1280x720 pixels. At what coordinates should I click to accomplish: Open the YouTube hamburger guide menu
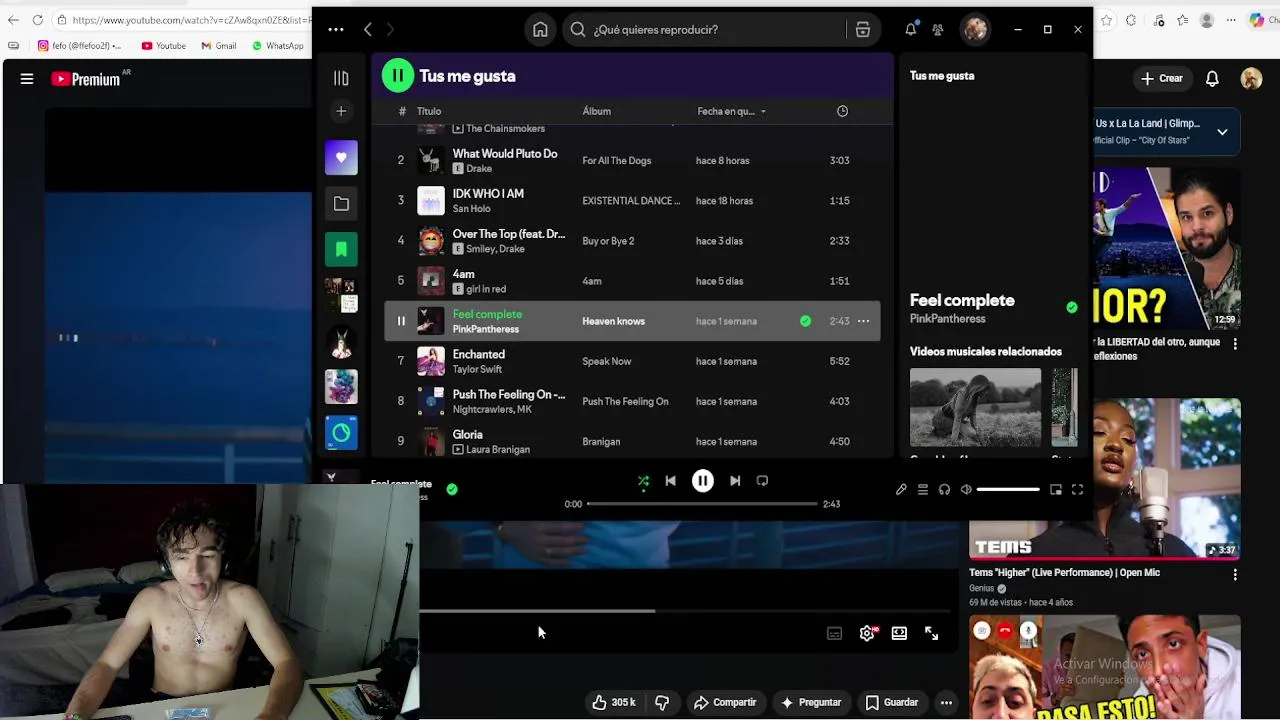coord(27,79)
